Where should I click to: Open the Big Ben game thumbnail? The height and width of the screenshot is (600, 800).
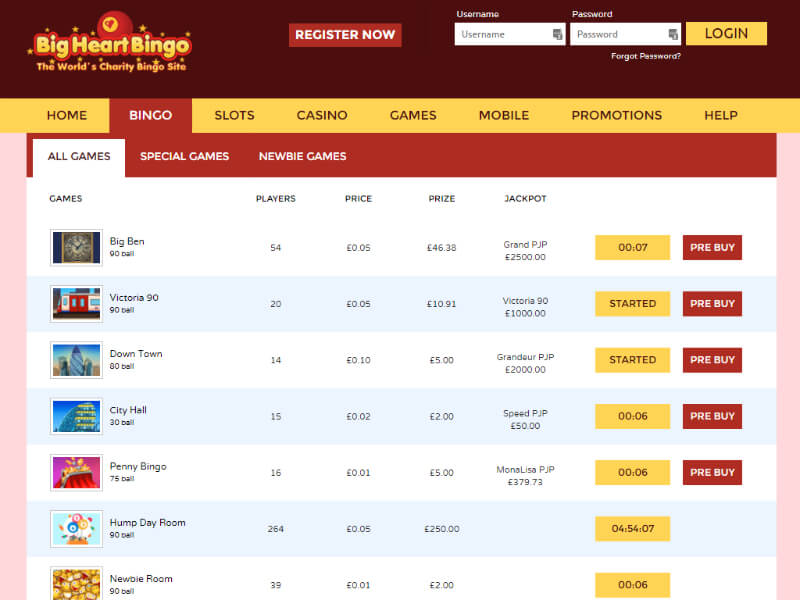[x=77, y=247]
